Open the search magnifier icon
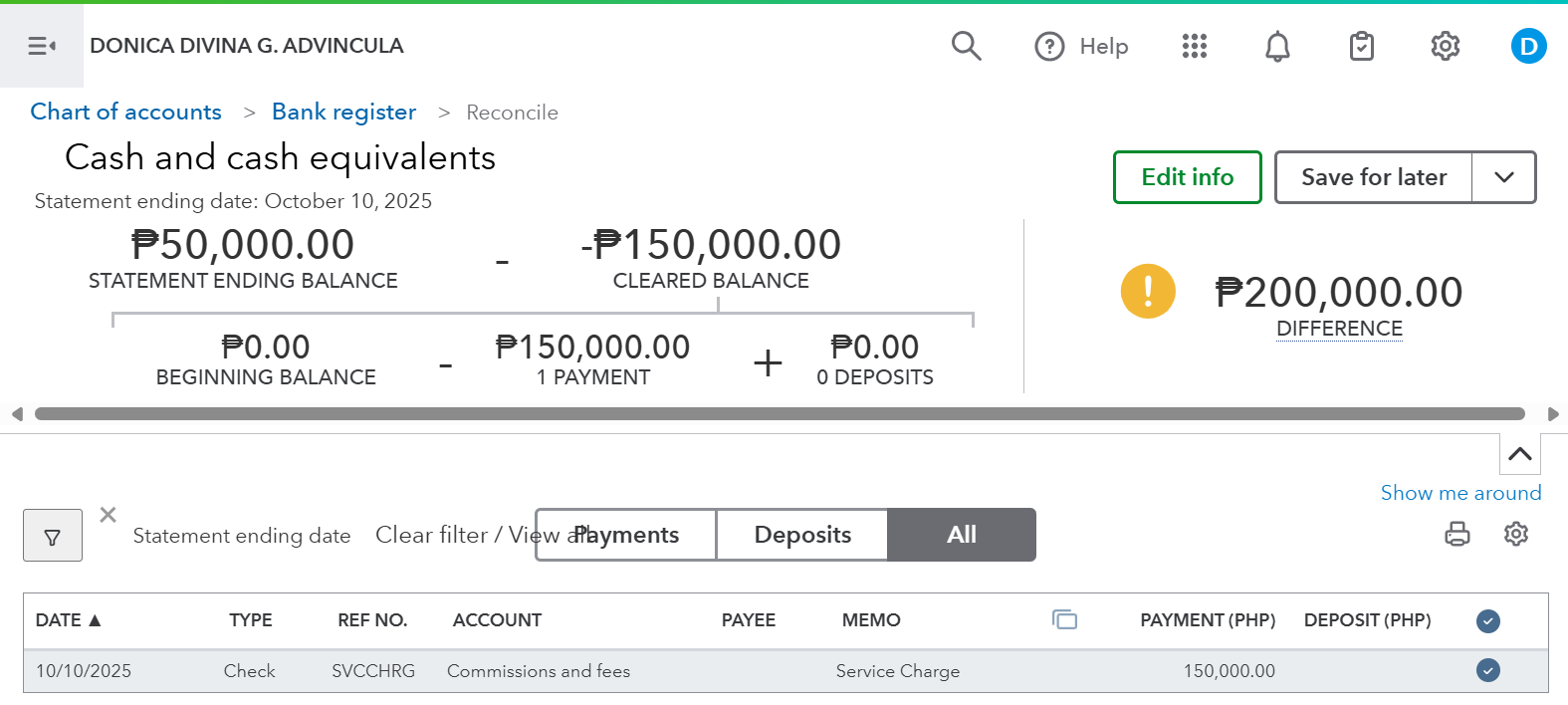Screen dimensions: 1568x705 (966, 46)
